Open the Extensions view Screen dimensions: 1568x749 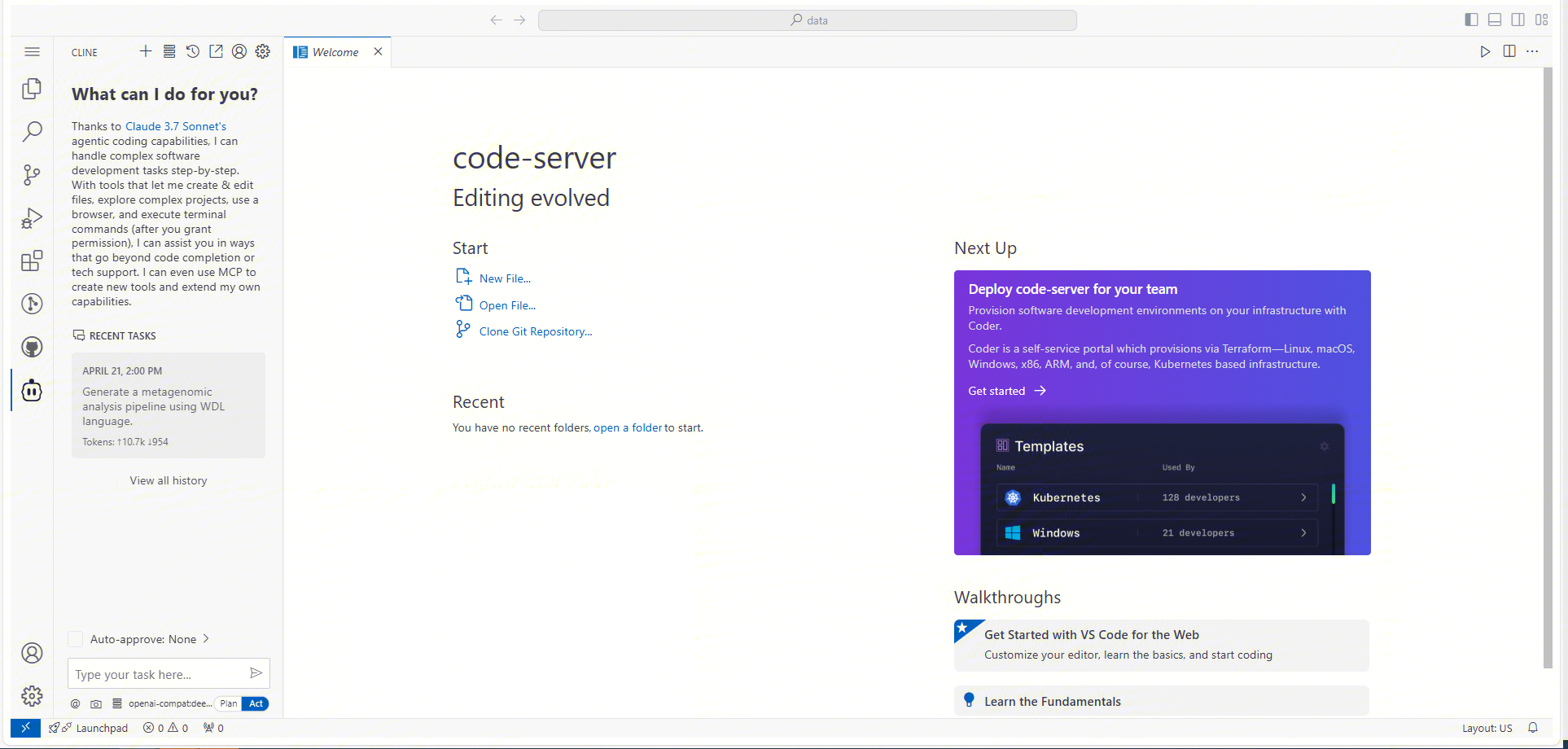32,261
